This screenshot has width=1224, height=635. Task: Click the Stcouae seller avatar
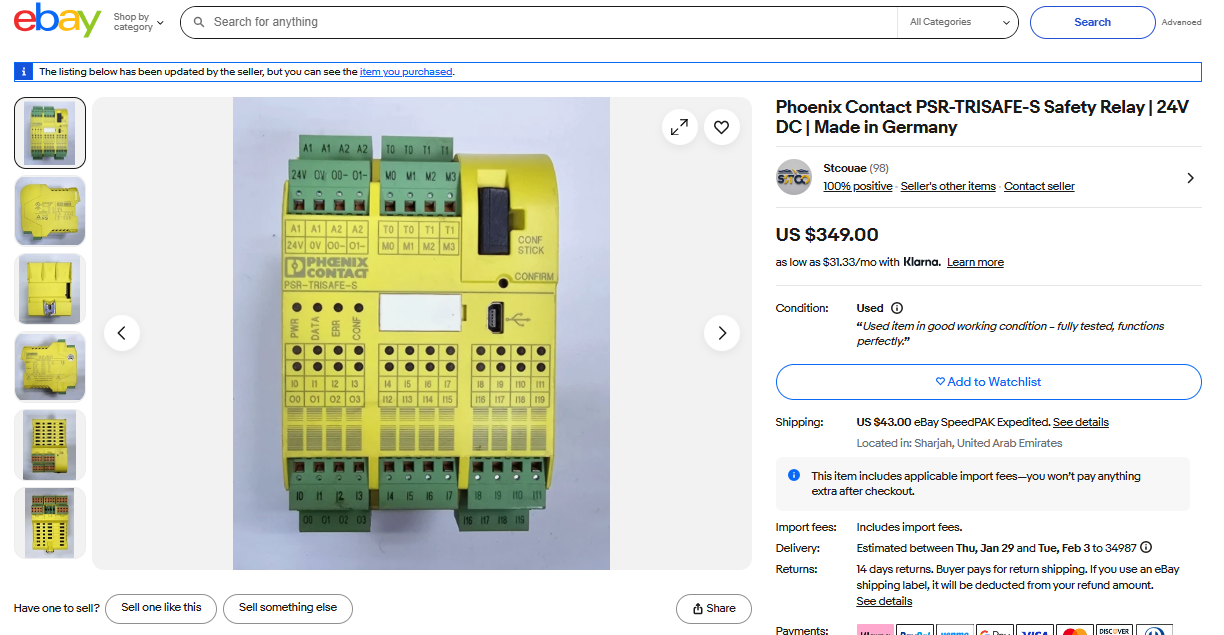(x=793, y=177)
